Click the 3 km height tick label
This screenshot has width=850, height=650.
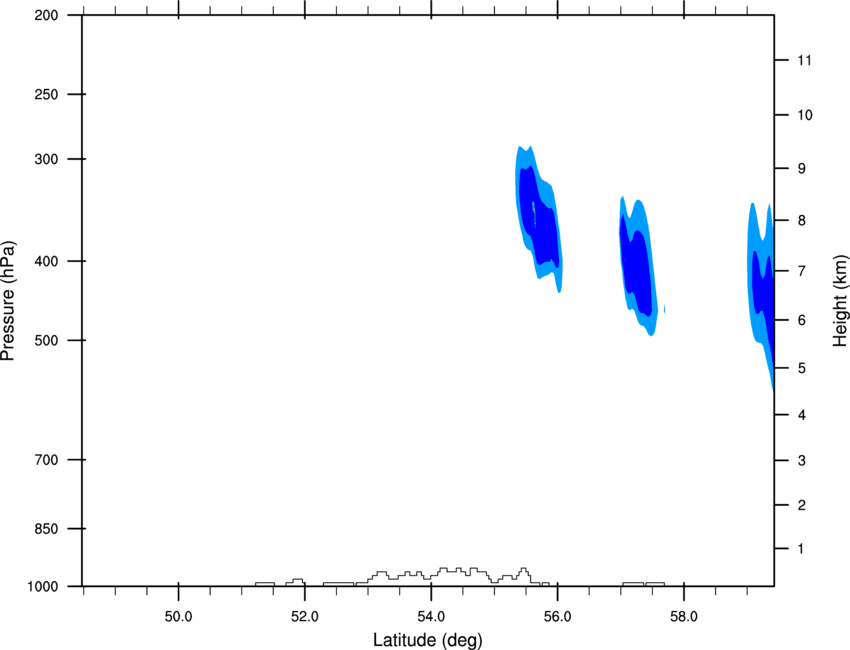[802, 461]
